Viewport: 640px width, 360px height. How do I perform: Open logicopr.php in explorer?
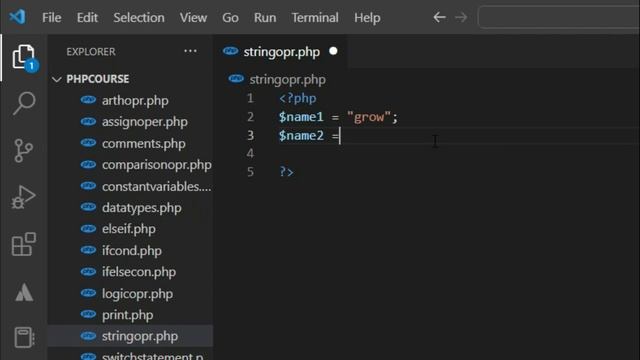tap(131, 293)
